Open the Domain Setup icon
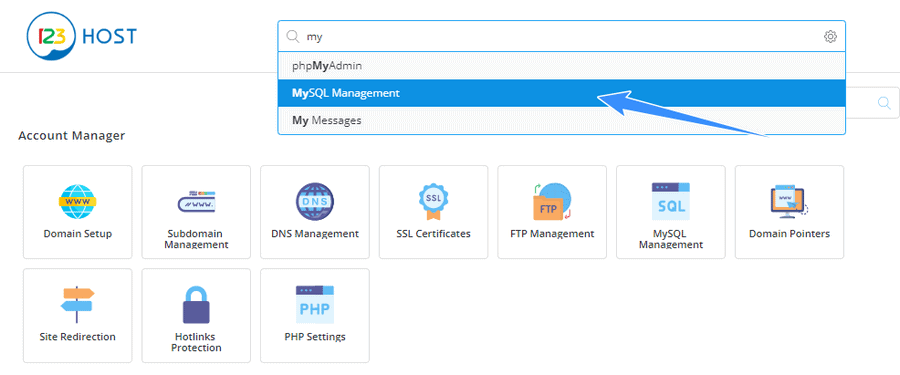 77,202
